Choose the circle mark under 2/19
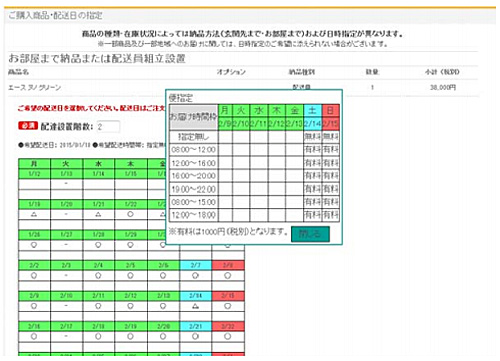The image size is (500, 361). pos(130,336)
